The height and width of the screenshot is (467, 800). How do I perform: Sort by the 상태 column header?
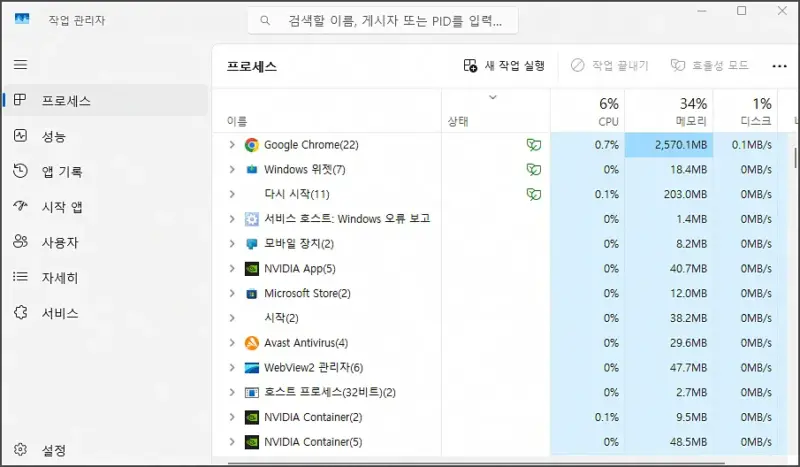495,111
